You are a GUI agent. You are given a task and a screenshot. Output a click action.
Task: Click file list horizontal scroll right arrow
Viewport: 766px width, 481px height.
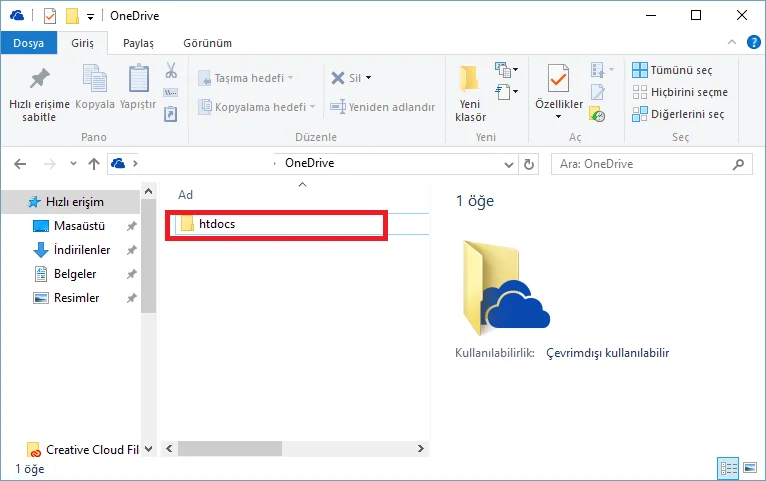421,448
